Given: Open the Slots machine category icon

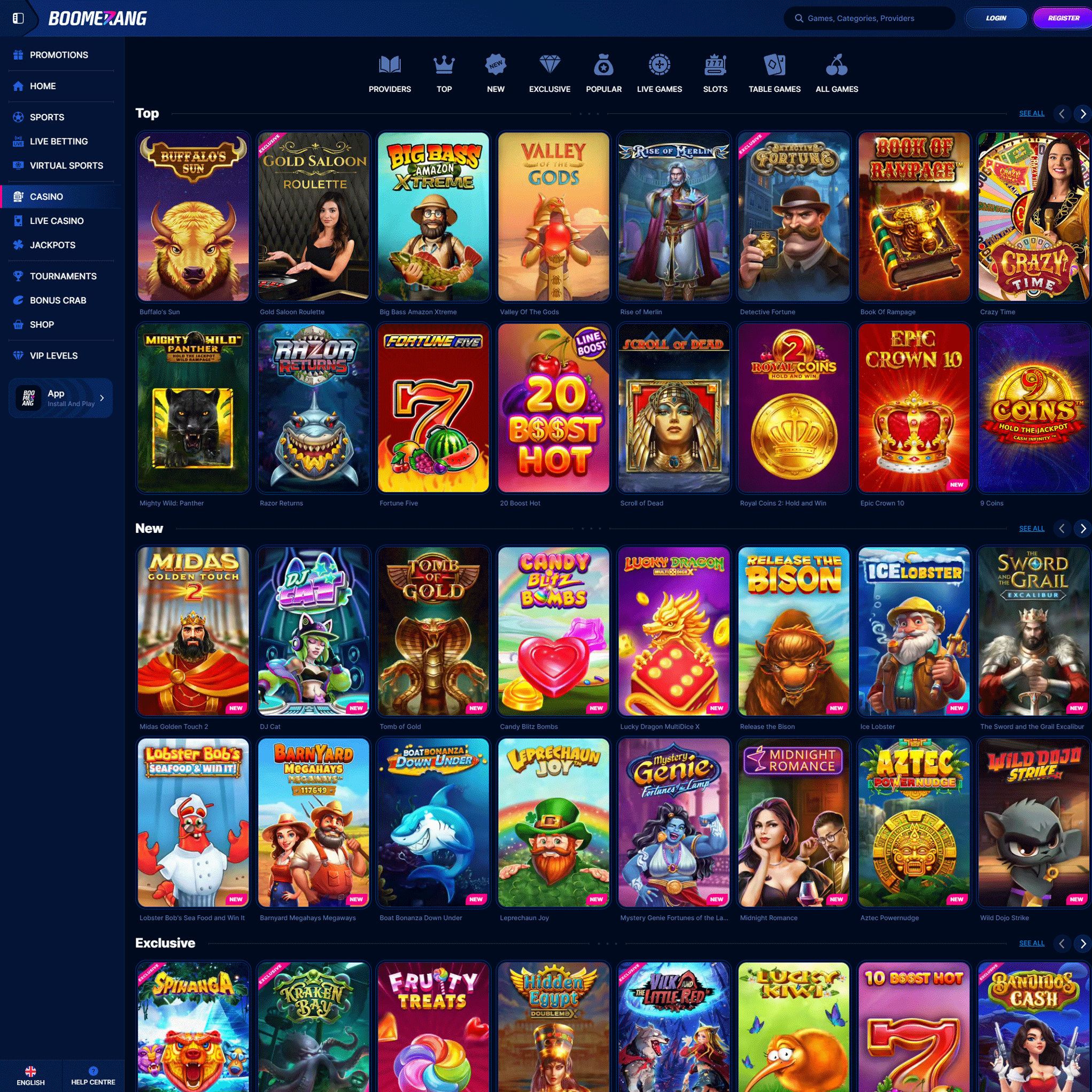Looking at the screenshot, I should tap(715, 66).
